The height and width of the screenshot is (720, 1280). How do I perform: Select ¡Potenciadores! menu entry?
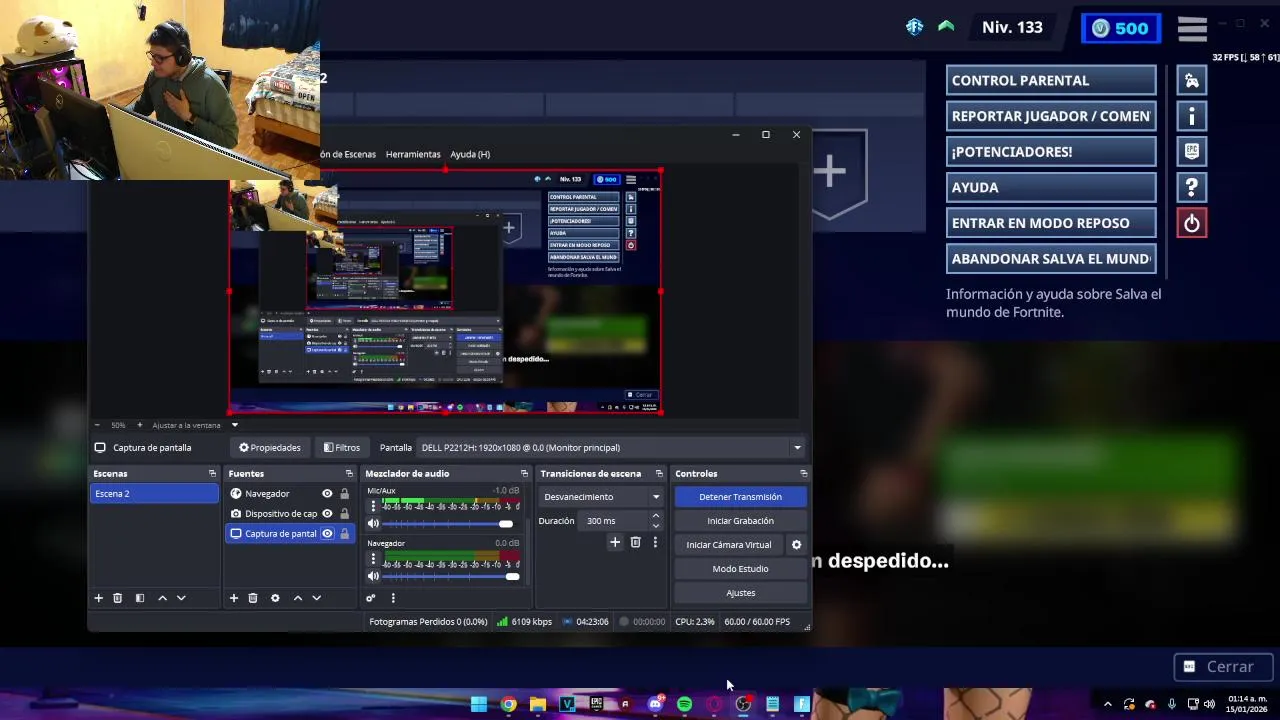click(x=1051, y=151)
